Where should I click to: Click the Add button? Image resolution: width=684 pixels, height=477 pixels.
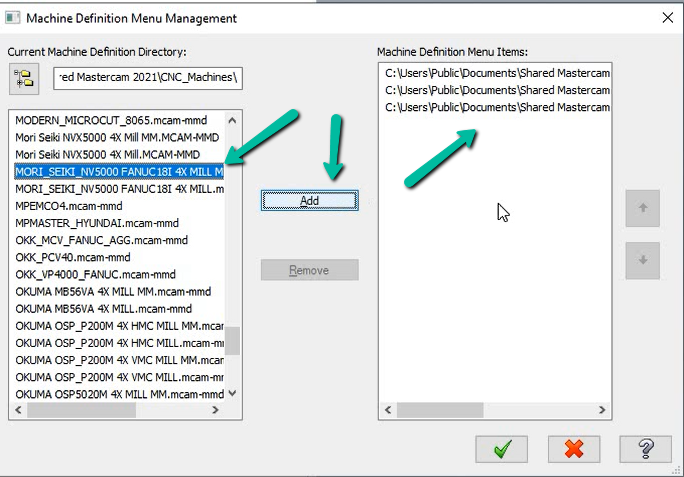tap(310, 201)
